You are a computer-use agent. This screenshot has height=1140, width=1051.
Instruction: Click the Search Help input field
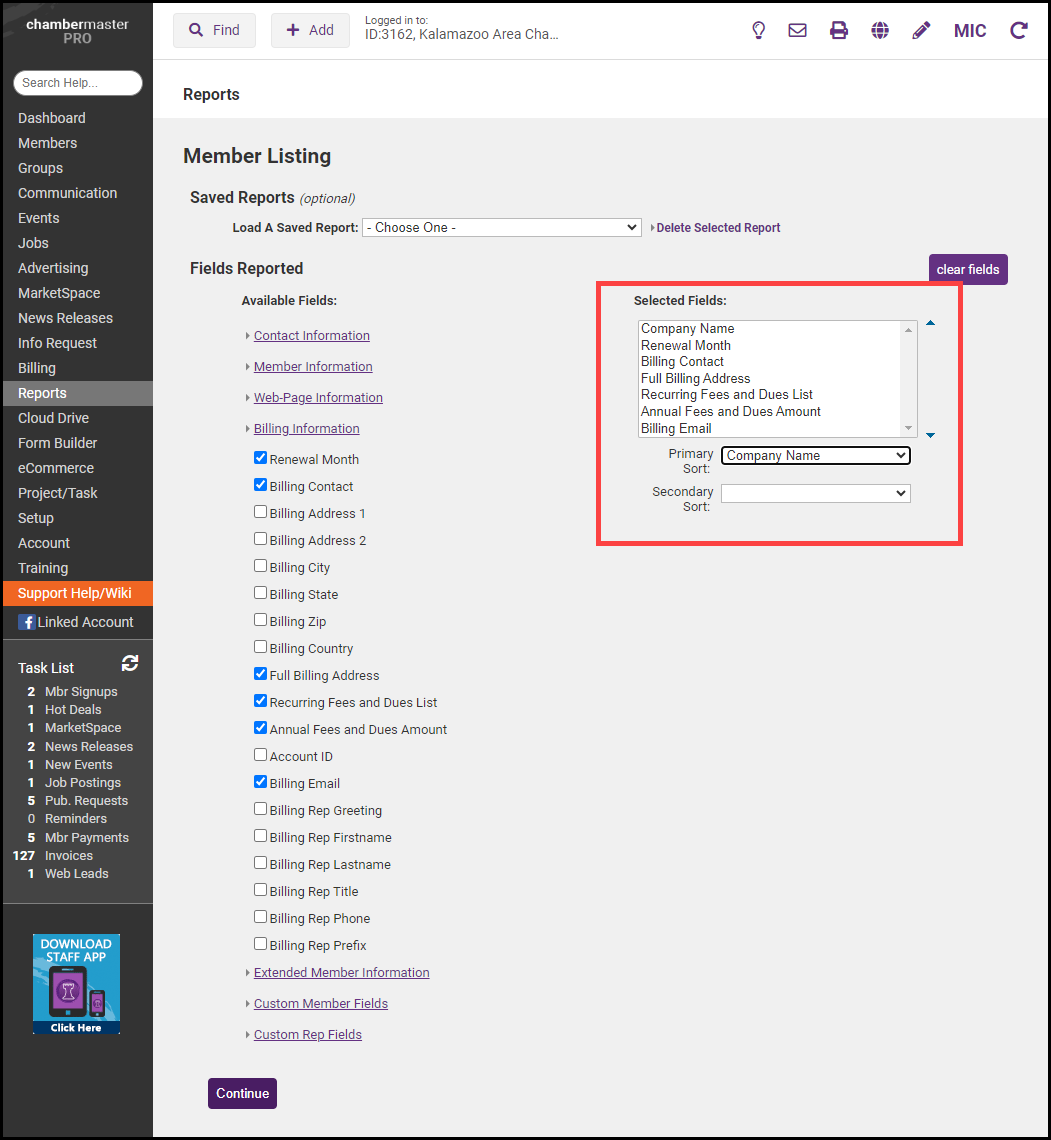click(x=78, y=83)
